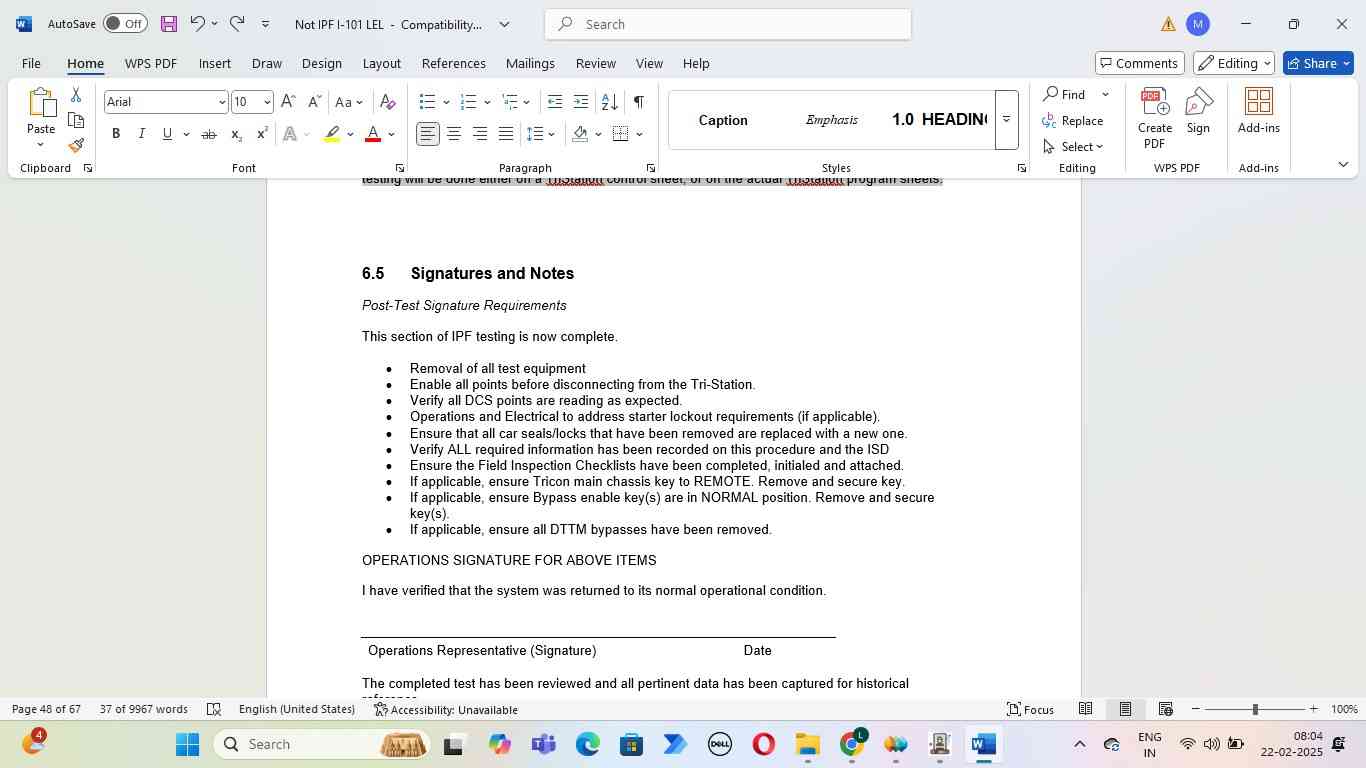Decrease paragraph indent
This screenshot has height=768, width=1366.
555,102
